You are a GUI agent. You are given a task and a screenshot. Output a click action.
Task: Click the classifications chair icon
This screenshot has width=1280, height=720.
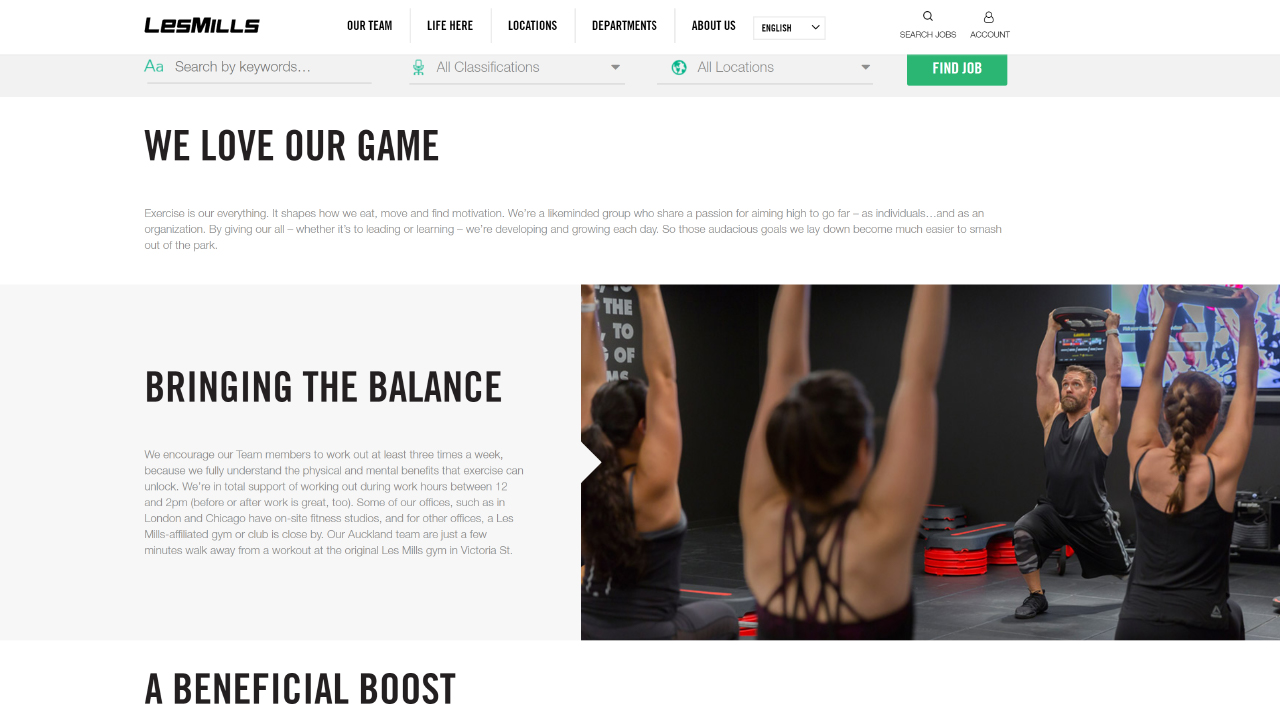pos(419,67)
